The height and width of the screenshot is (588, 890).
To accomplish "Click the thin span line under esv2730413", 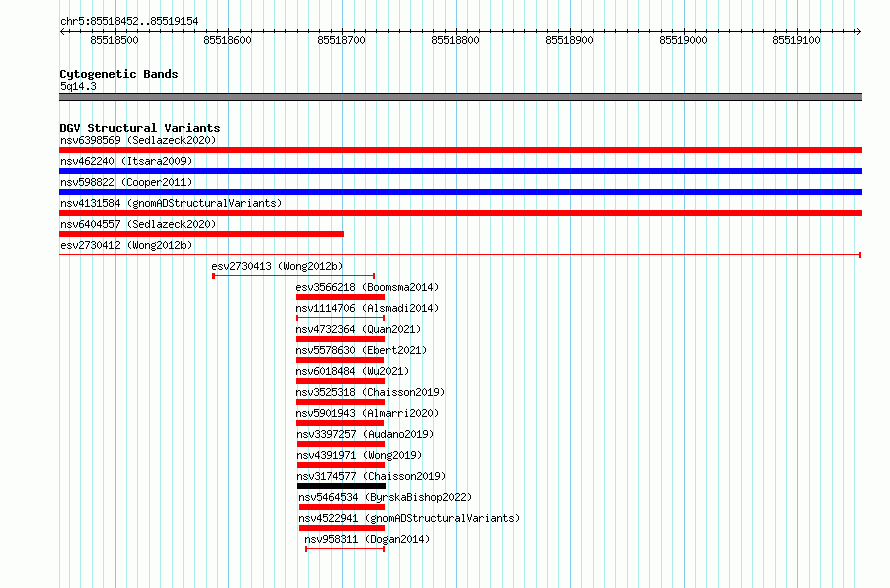I will [x=293, y=276].
